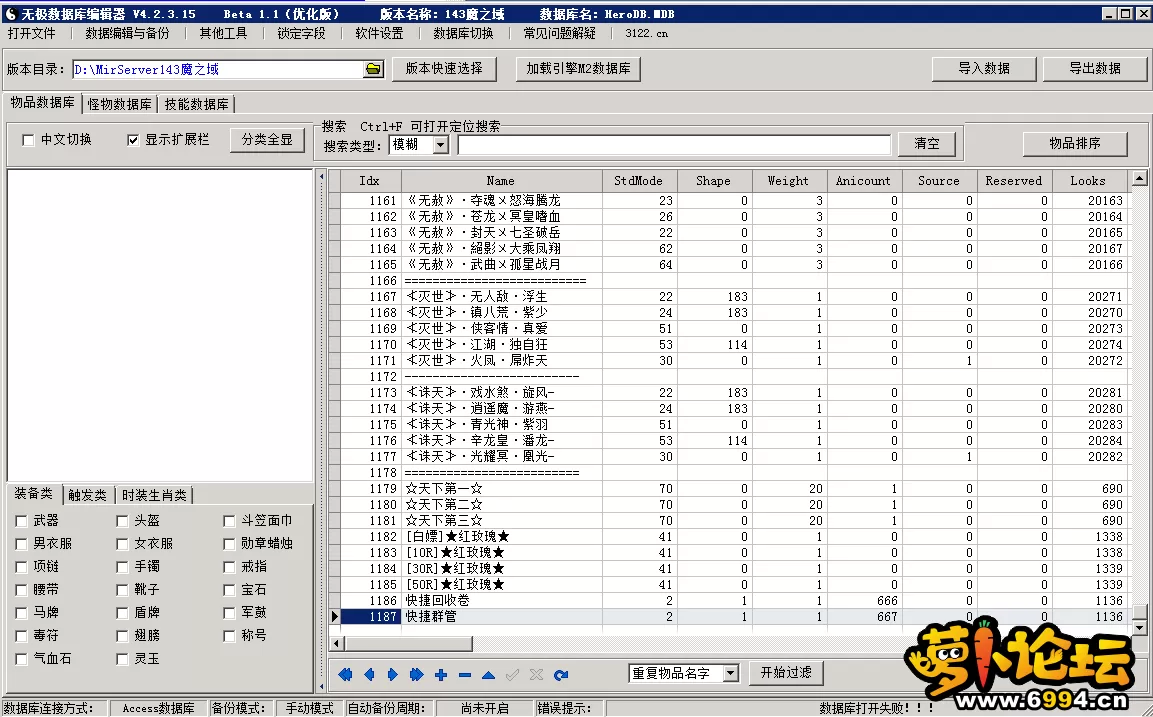Go to previous record arrow

coord(369,674)
